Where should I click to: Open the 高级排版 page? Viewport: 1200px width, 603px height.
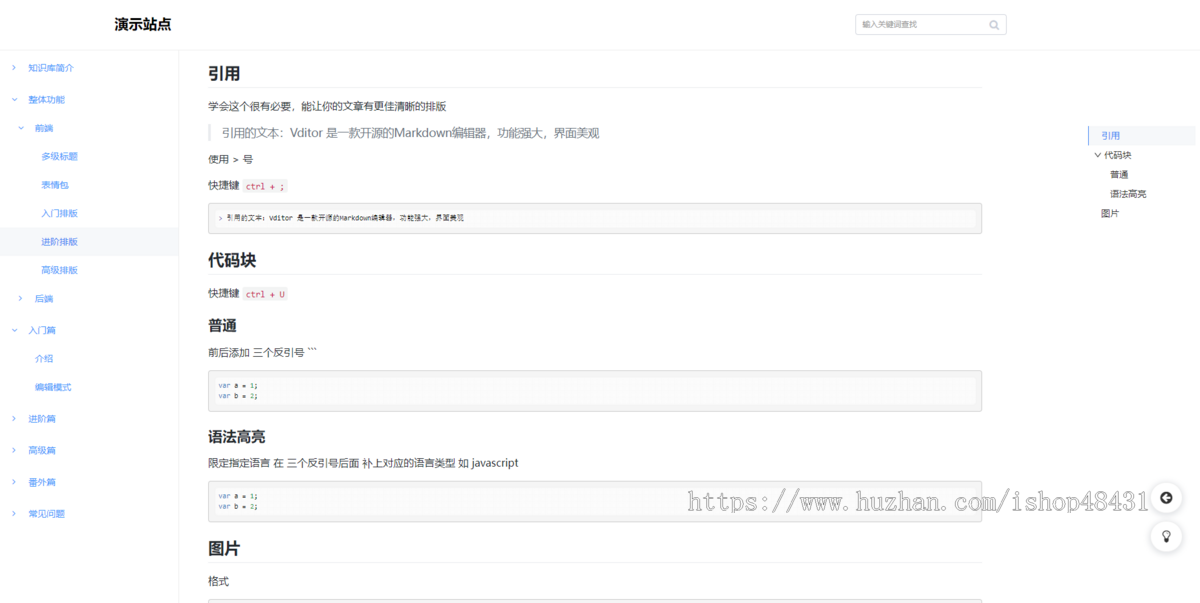[x=59, y=270]
